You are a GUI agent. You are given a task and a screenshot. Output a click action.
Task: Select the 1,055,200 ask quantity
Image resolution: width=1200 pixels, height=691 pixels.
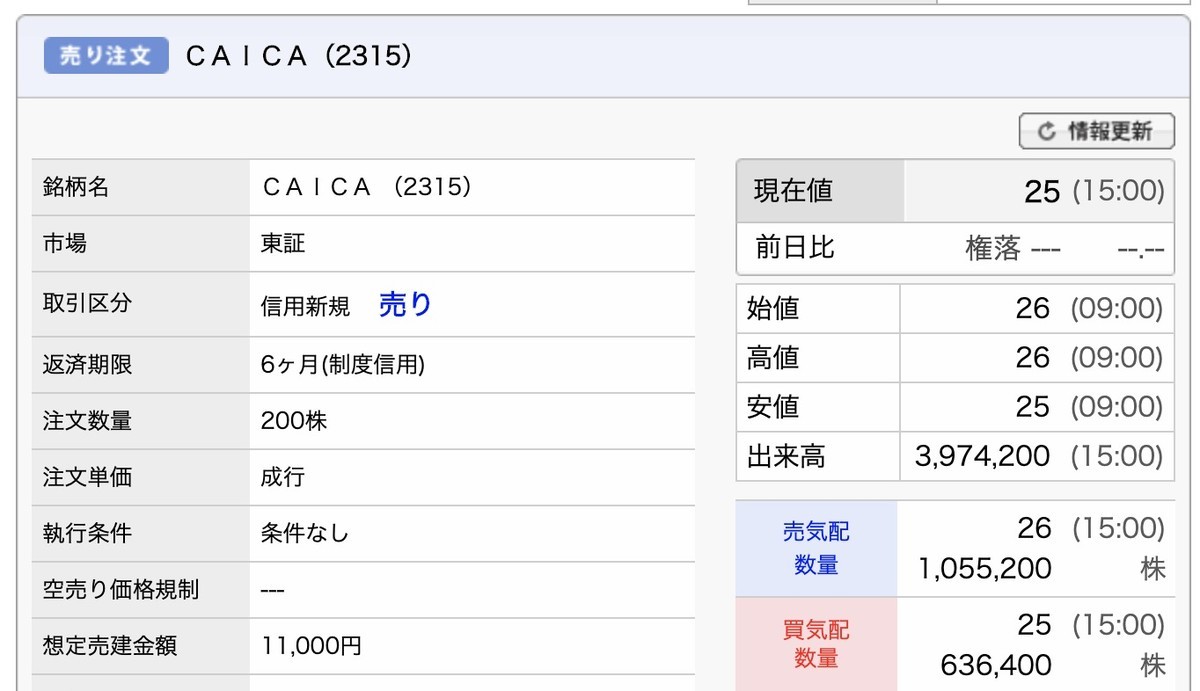click(x=985, y=569)
